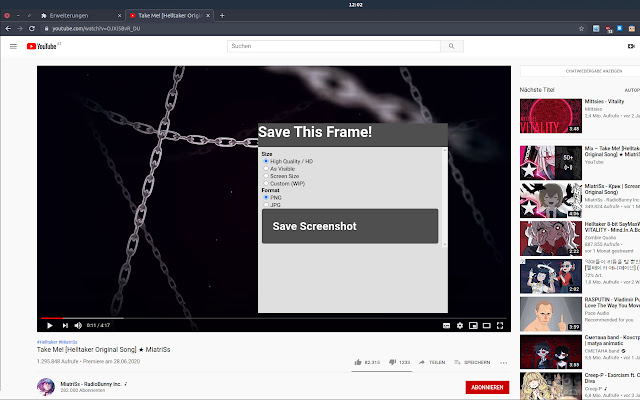Image resolution: width=640 pixels, height=400 pixels.
Task: Open the YouTube hamburger guide menu
Action: coord(13,46)
